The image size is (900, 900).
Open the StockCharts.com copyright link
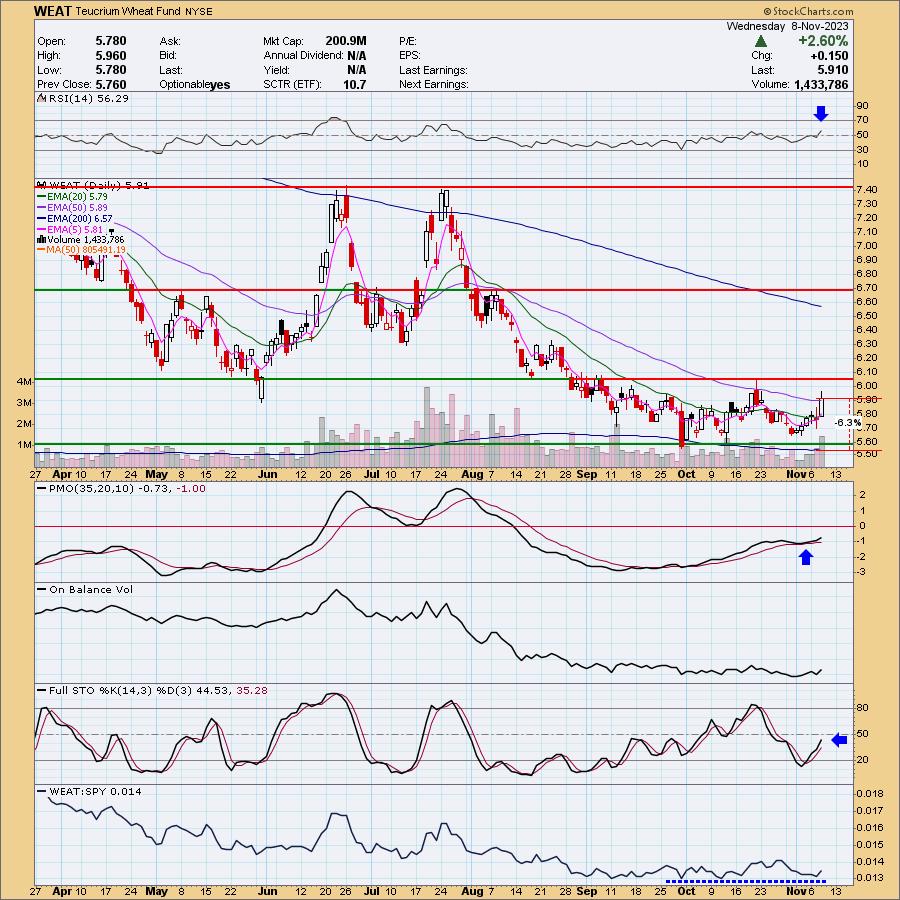[x=808, y=11]
